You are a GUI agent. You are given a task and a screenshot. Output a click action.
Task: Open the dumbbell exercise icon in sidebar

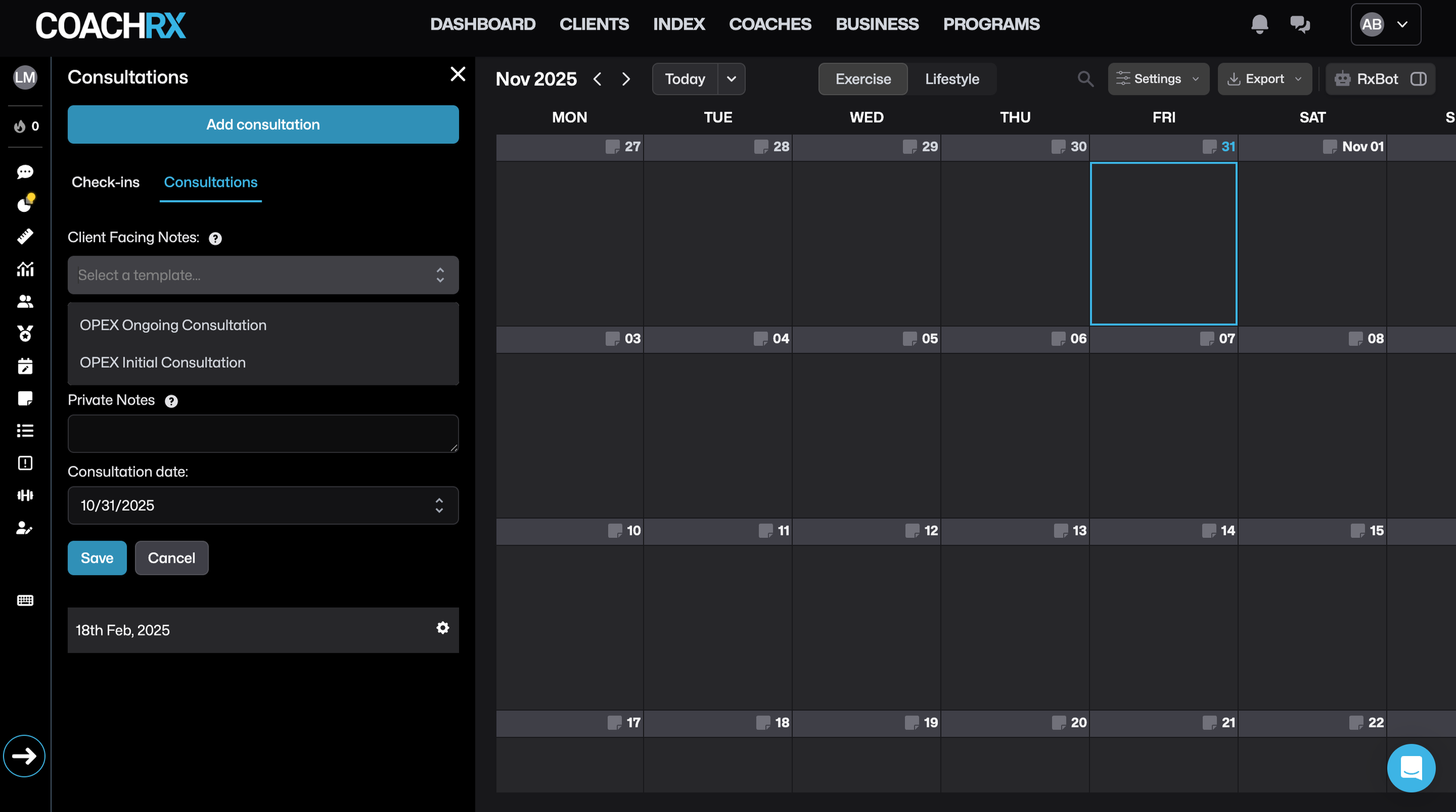(25, 495)
